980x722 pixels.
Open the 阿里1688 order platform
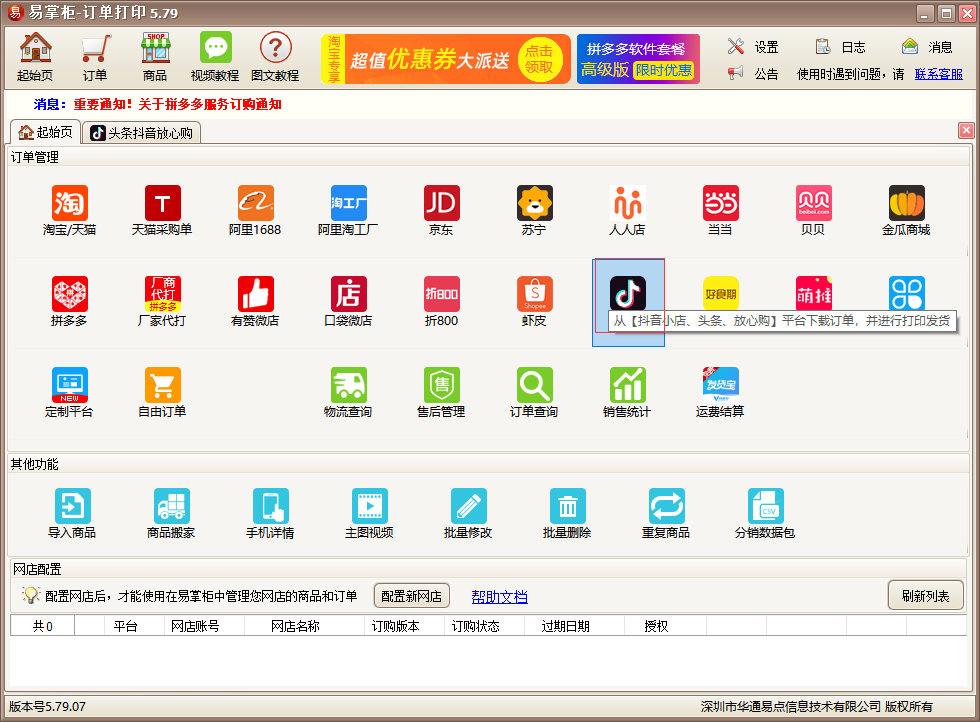[255, 211]
